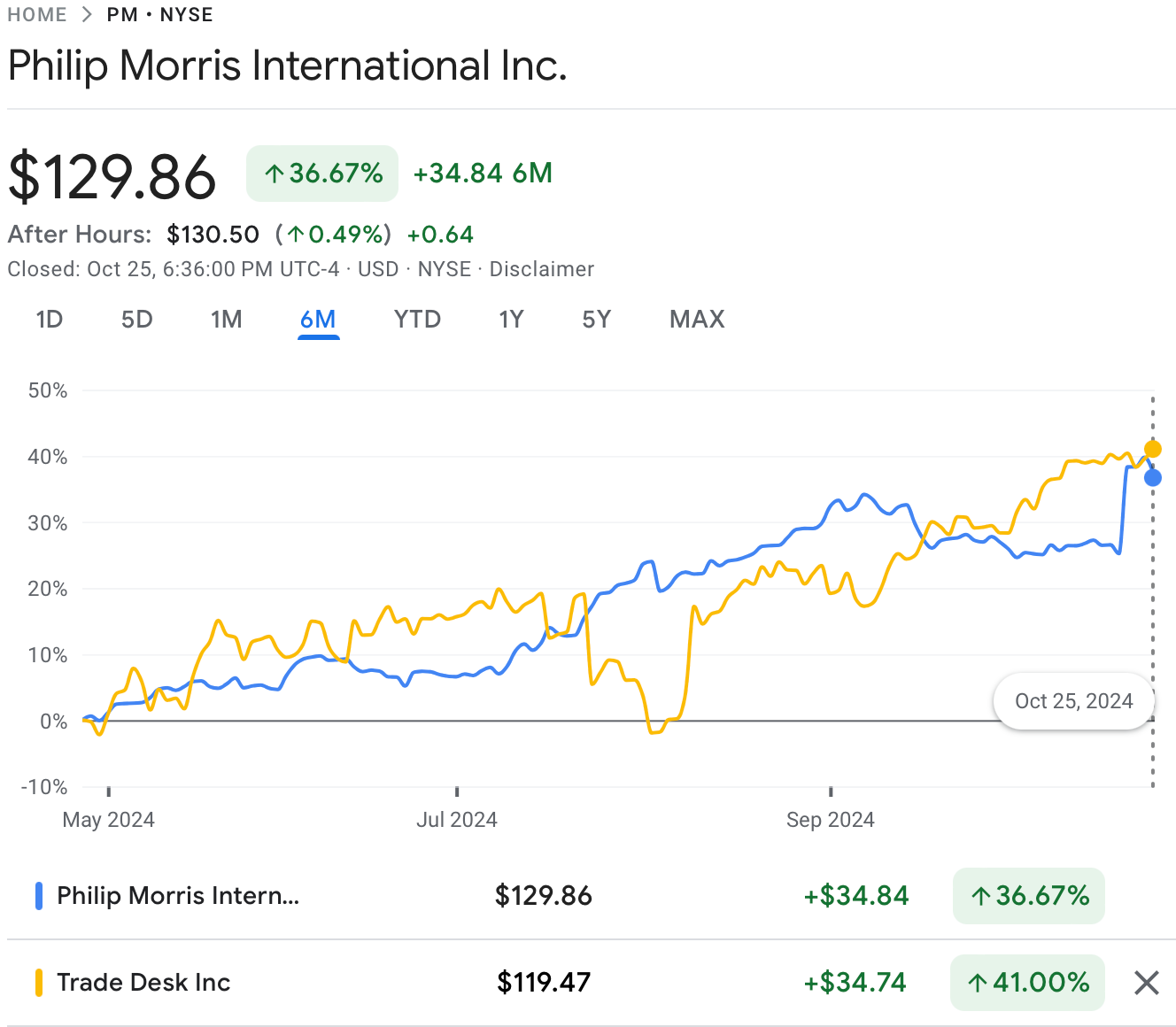The height and width of the screenshot is (1027, 1176).
Task: Click the May 2024 axis label
Action: click(108, 820)
